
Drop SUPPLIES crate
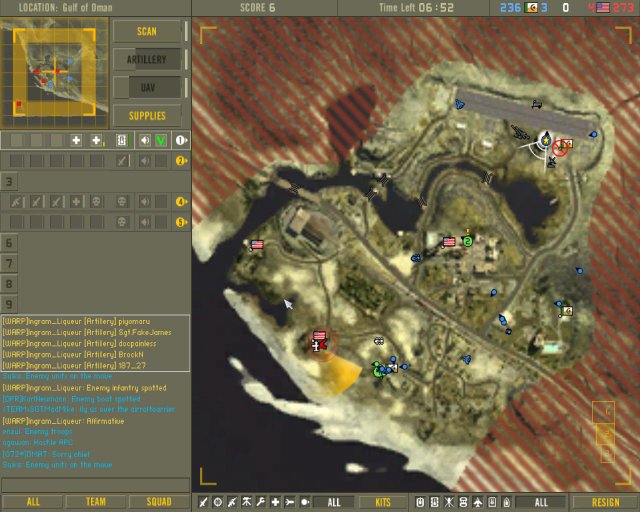click(147, 116)
